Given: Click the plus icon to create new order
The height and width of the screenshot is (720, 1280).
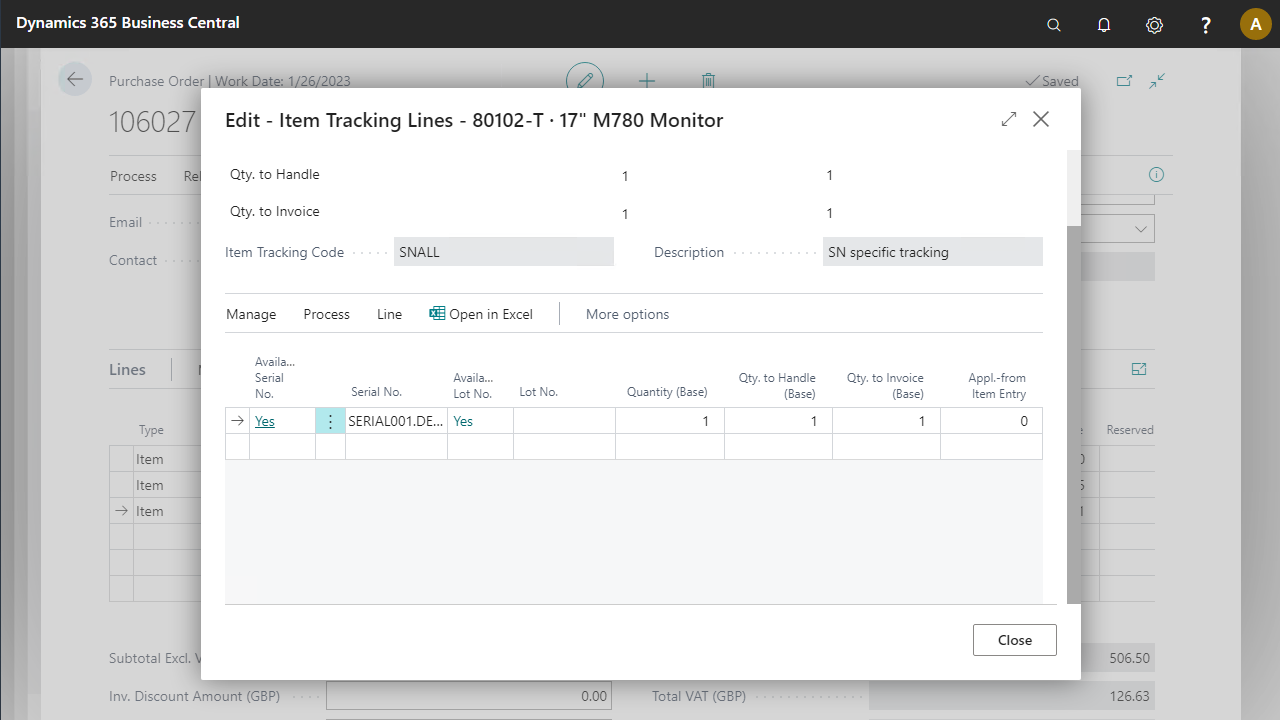Looking at the screenshot, I should click(647, 81).
